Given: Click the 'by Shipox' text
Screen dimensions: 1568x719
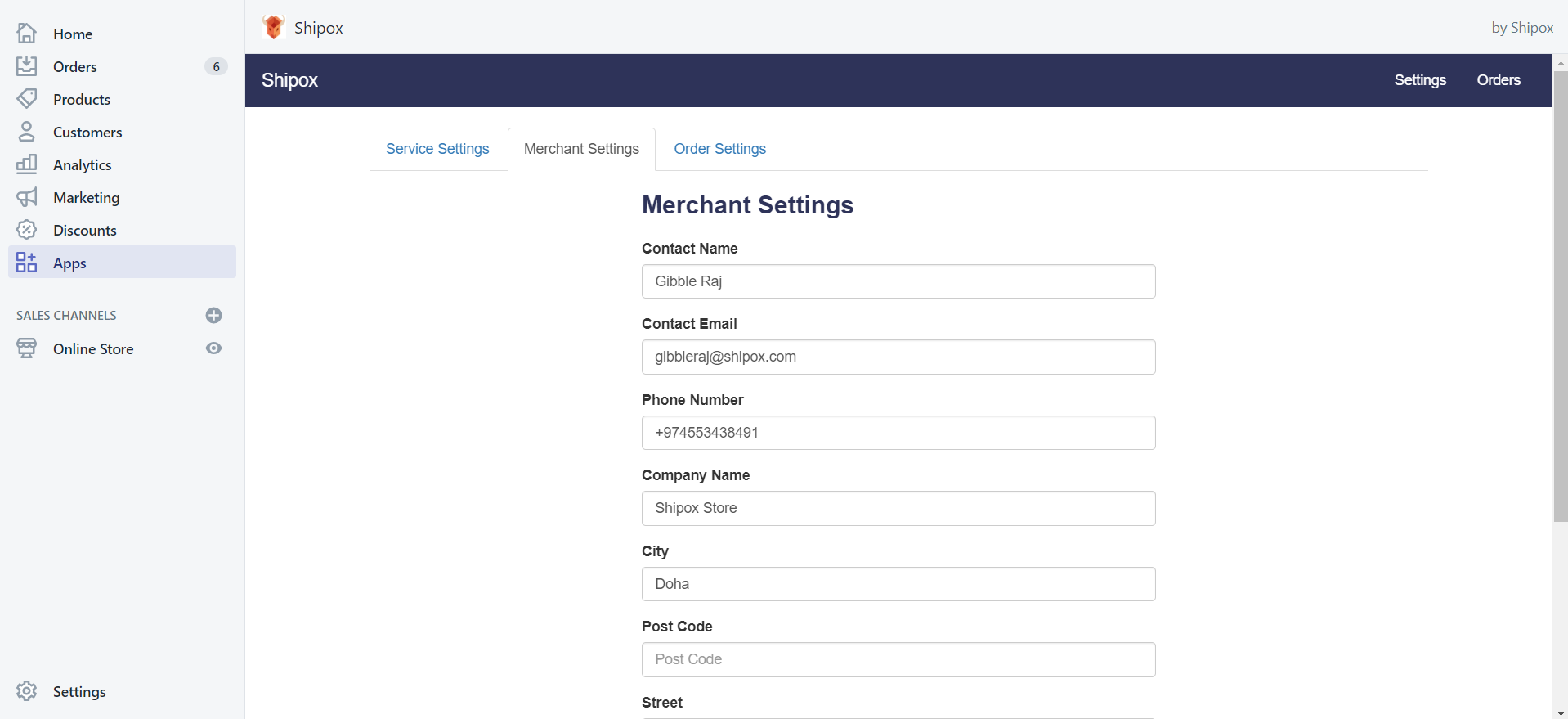Looking at the screenshot, I should 1522,28.
